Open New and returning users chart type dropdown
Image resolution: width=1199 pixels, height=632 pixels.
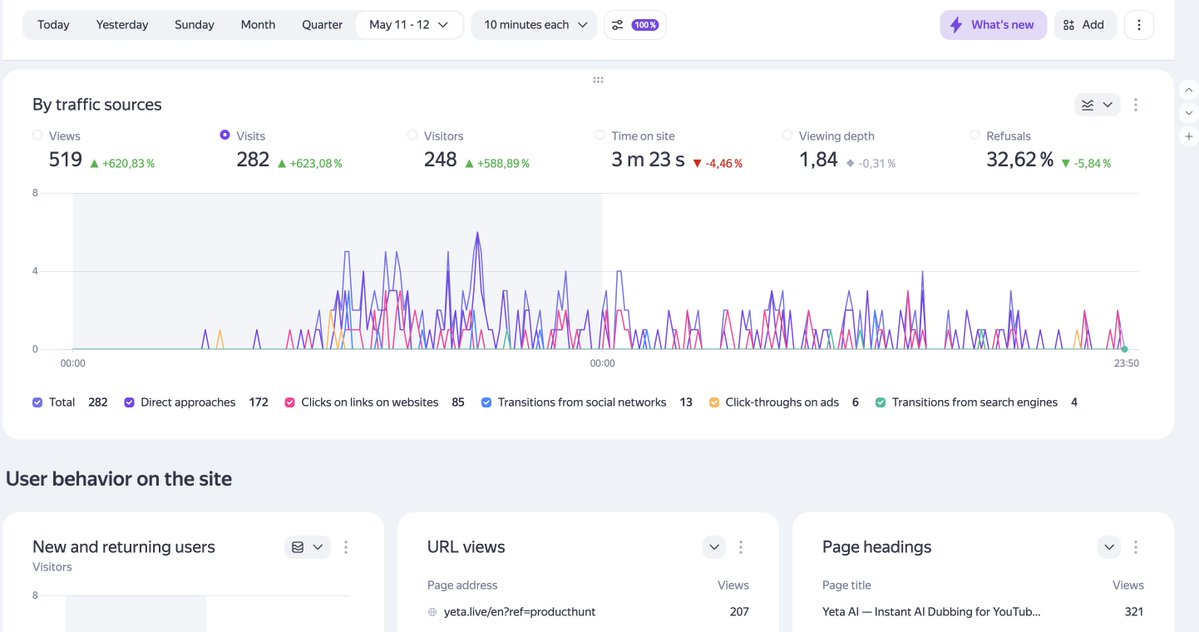[307, 547]
